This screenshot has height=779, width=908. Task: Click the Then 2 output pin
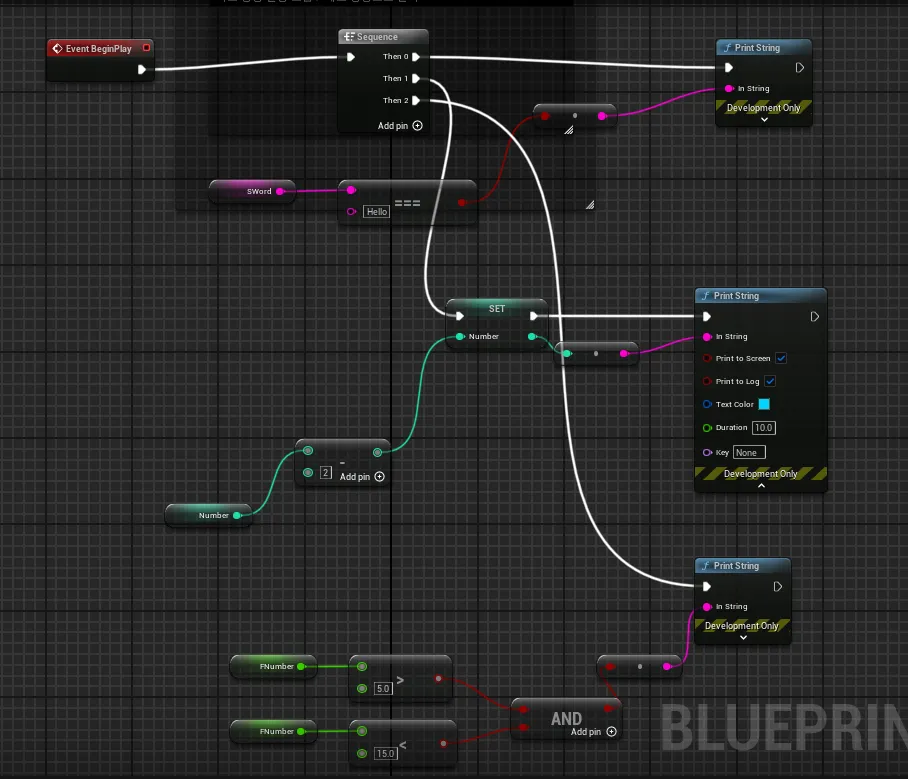click(416, 100)
